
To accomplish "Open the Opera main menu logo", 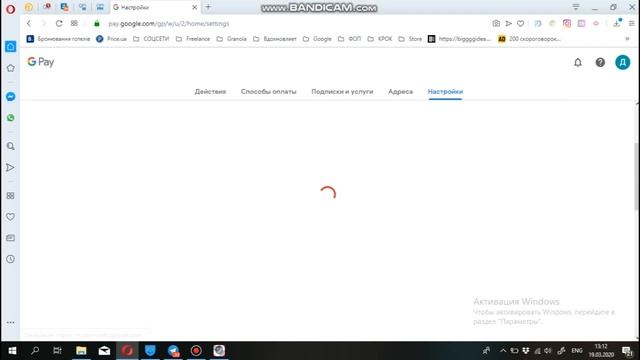I will click(10, 9).
